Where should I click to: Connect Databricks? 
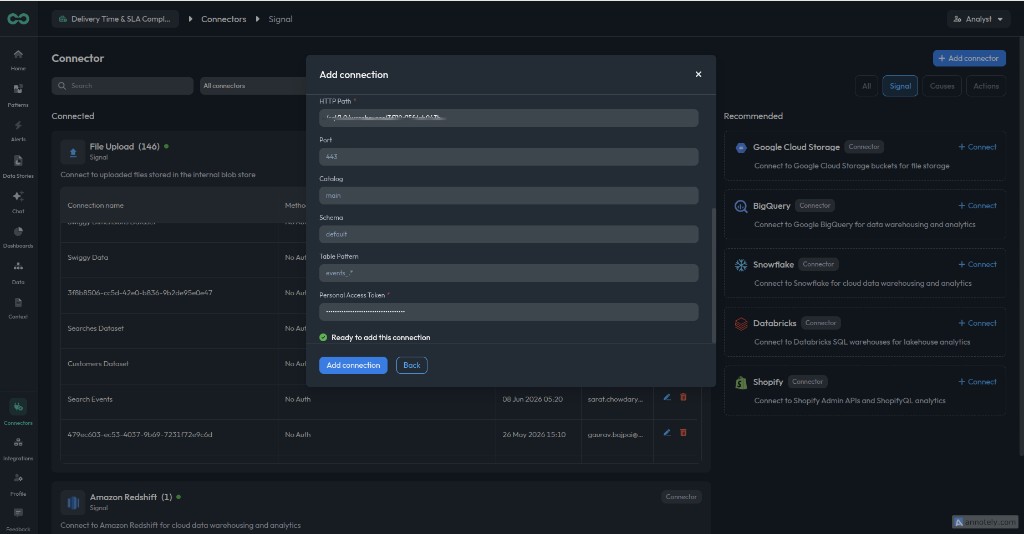977,323
